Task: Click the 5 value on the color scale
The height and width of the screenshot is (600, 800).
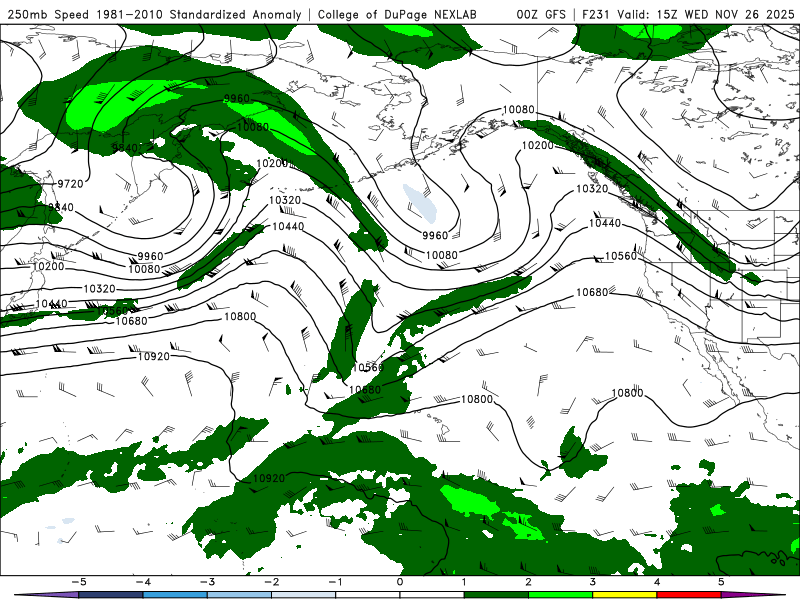Action: pos(721,582)
